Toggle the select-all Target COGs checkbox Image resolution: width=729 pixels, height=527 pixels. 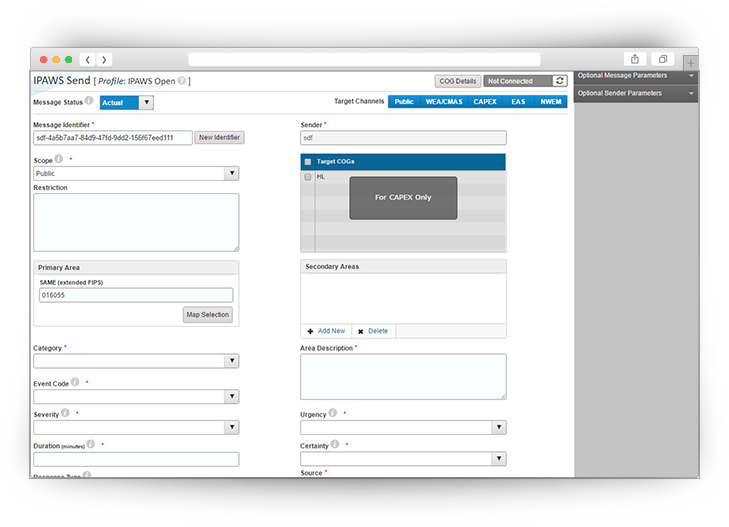(307, 162)
